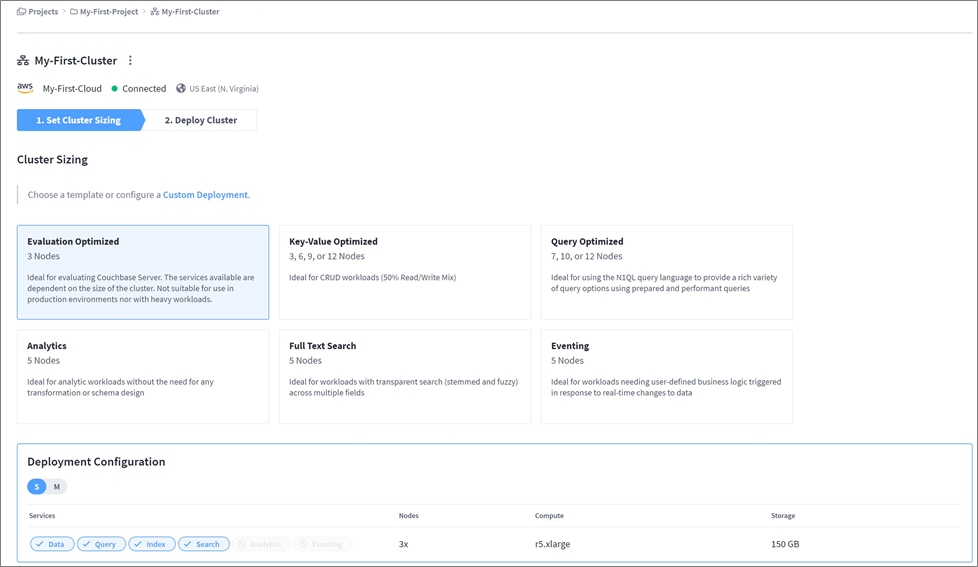Click the Services column header
This screenshot has width=978, height=567.
(42, 516)
